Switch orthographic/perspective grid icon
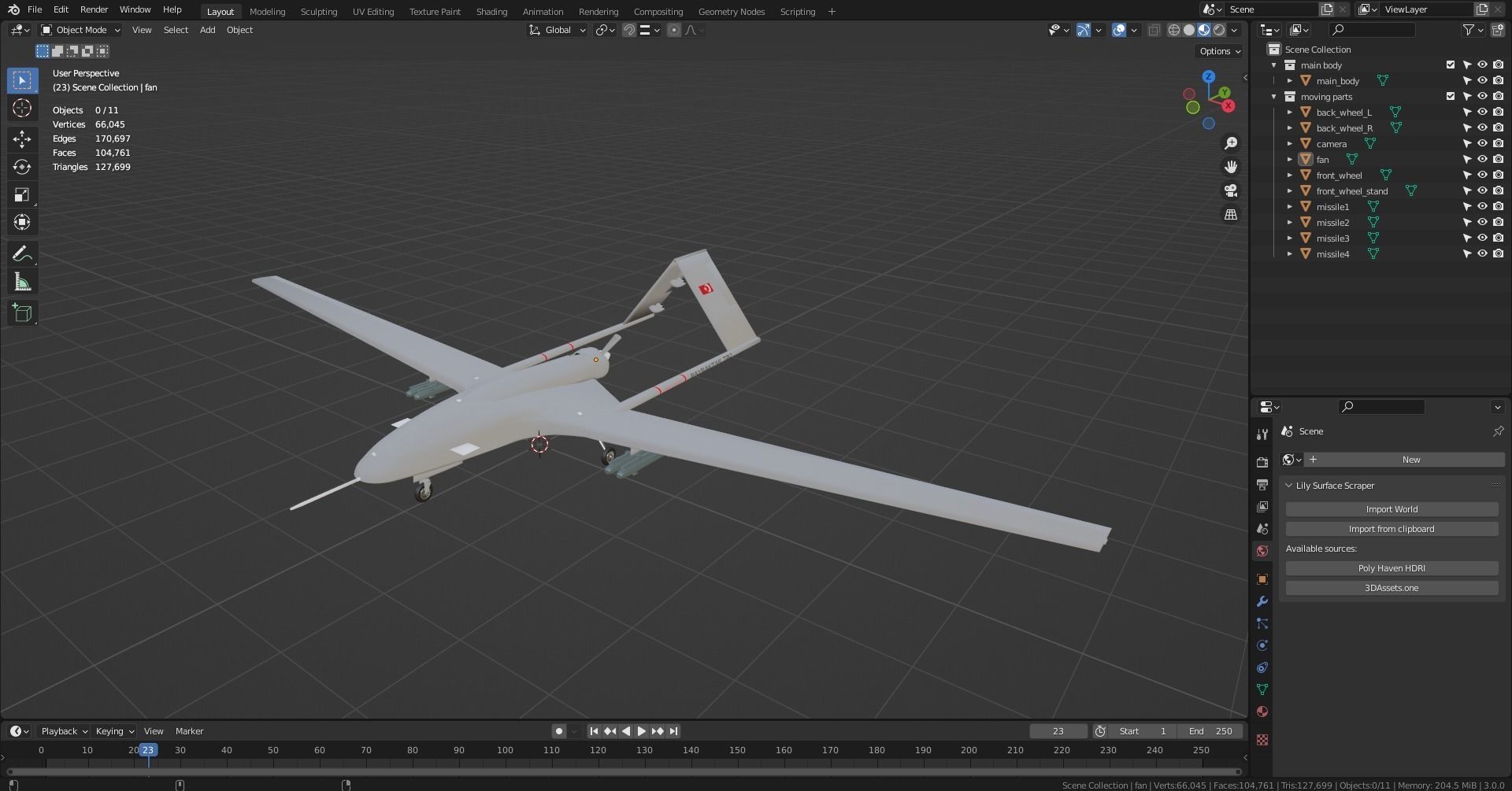Viewport: 1512px width, 791px height. pos(1230,214)
